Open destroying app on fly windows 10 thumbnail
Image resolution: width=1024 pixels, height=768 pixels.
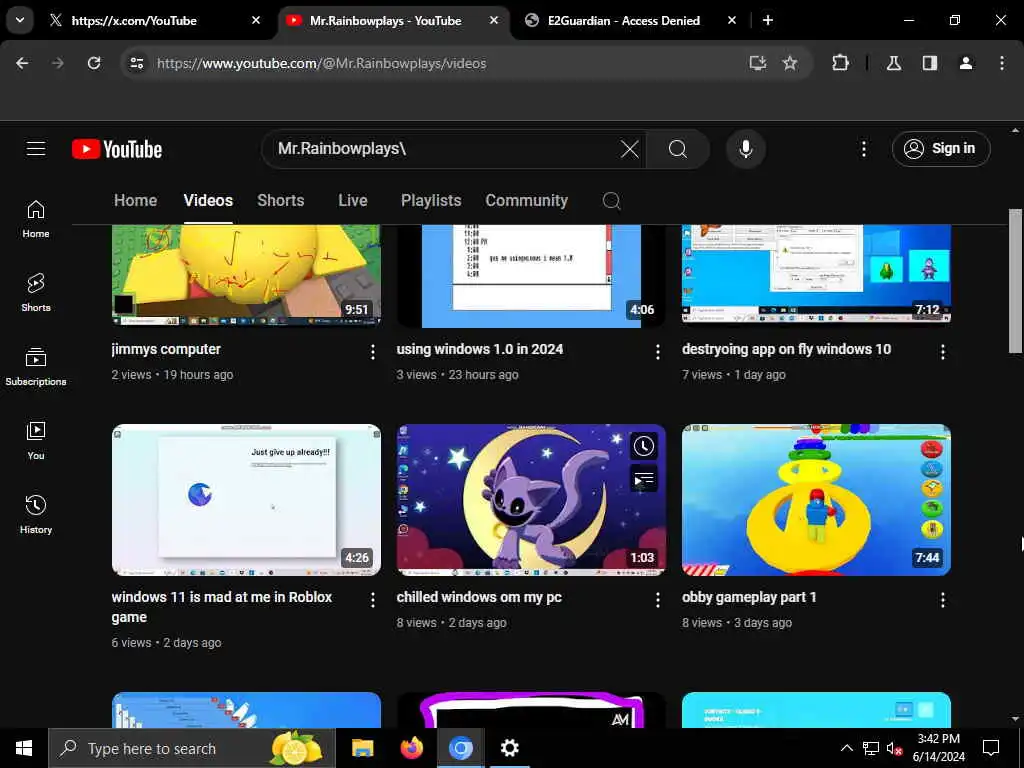[x=816, y=276]
